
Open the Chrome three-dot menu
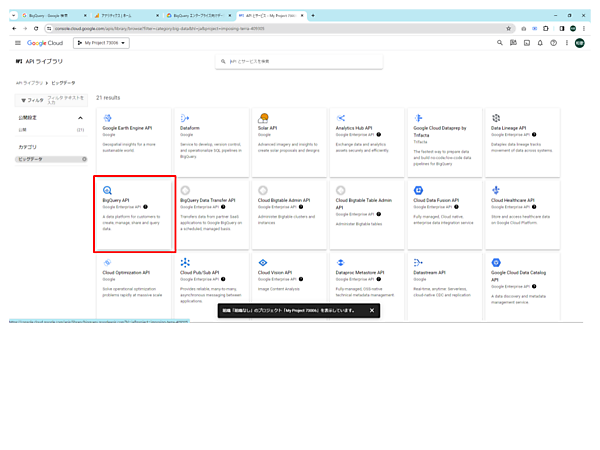[x=584, y=28]
